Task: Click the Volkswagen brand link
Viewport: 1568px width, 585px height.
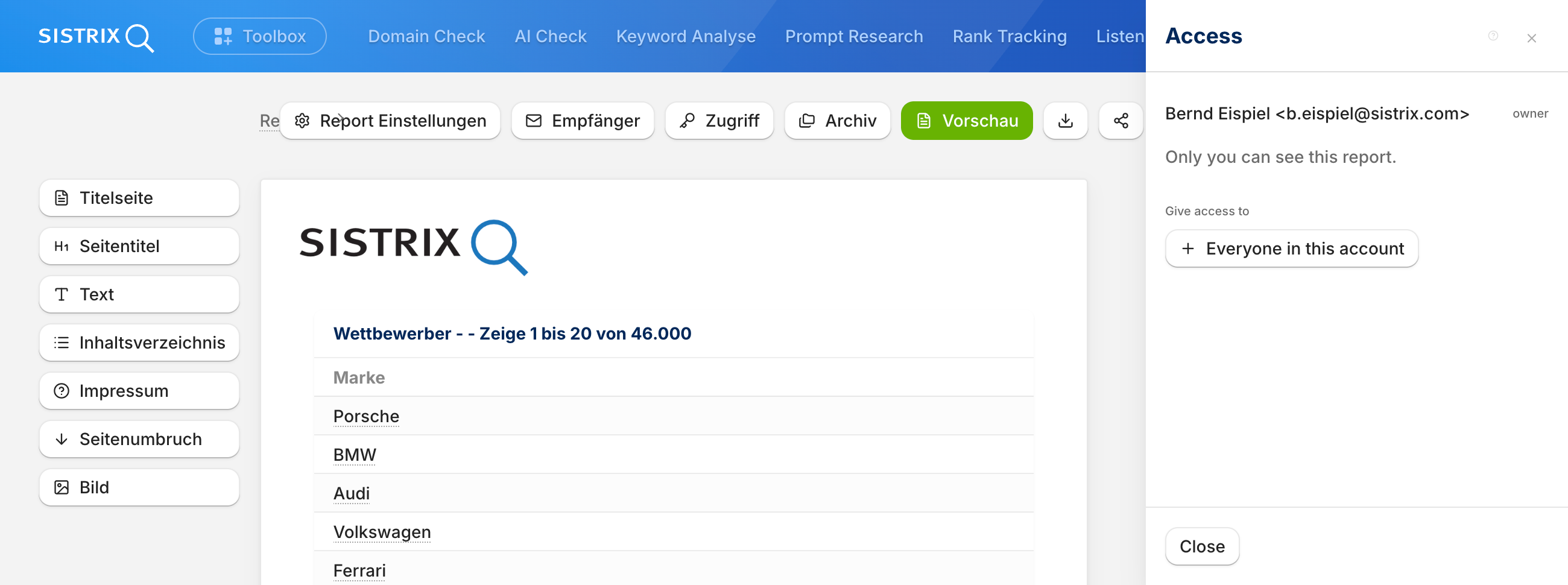Action: point(382,532)
